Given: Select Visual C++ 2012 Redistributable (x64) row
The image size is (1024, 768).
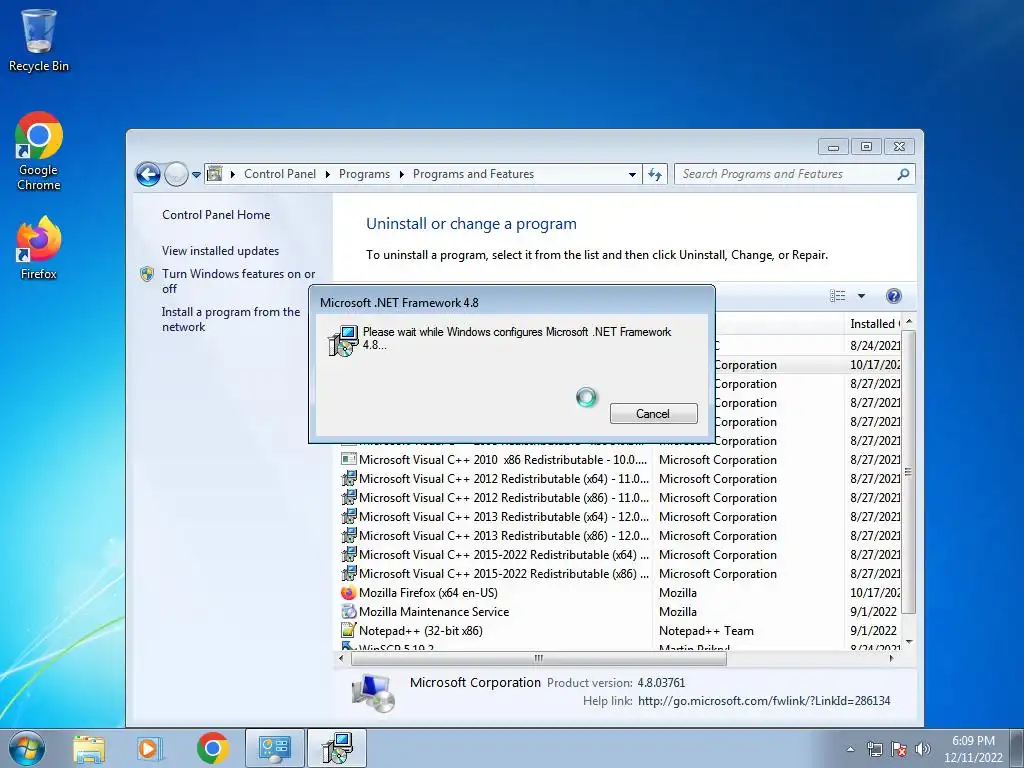Looking at the screenshot, I should point(620,479).
